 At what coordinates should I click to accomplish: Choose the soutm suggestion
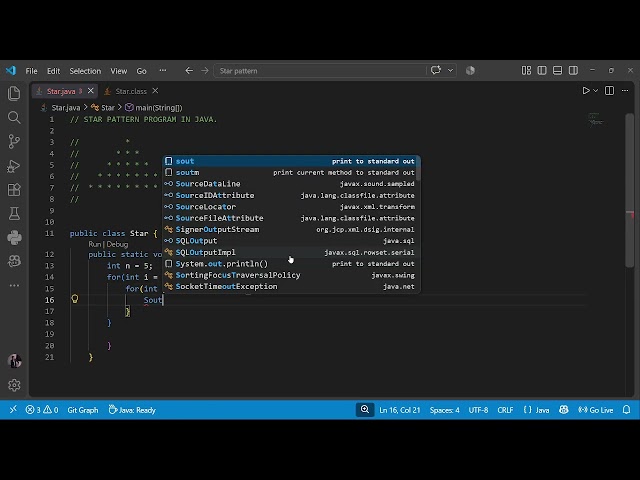(x=291, y=173)
